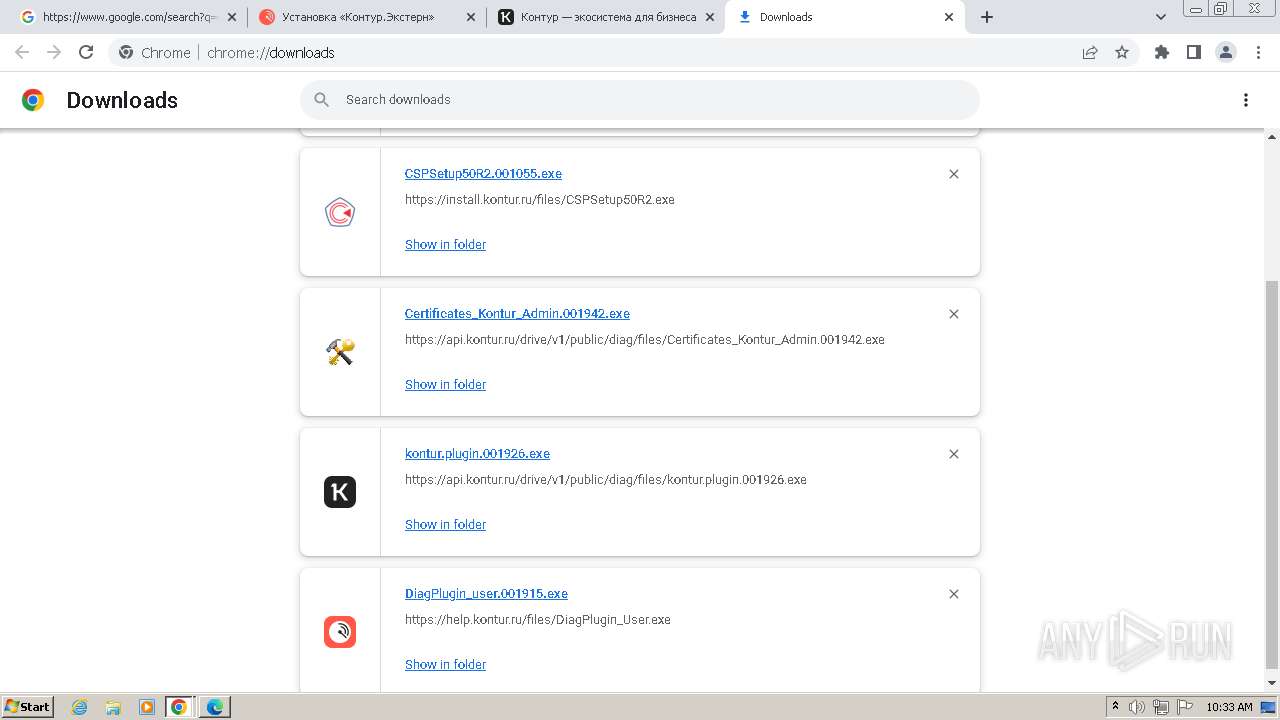Click scrollbar up arrow
The width and height of the screenshot is (1280, 720).
(x=1272, y=136)
